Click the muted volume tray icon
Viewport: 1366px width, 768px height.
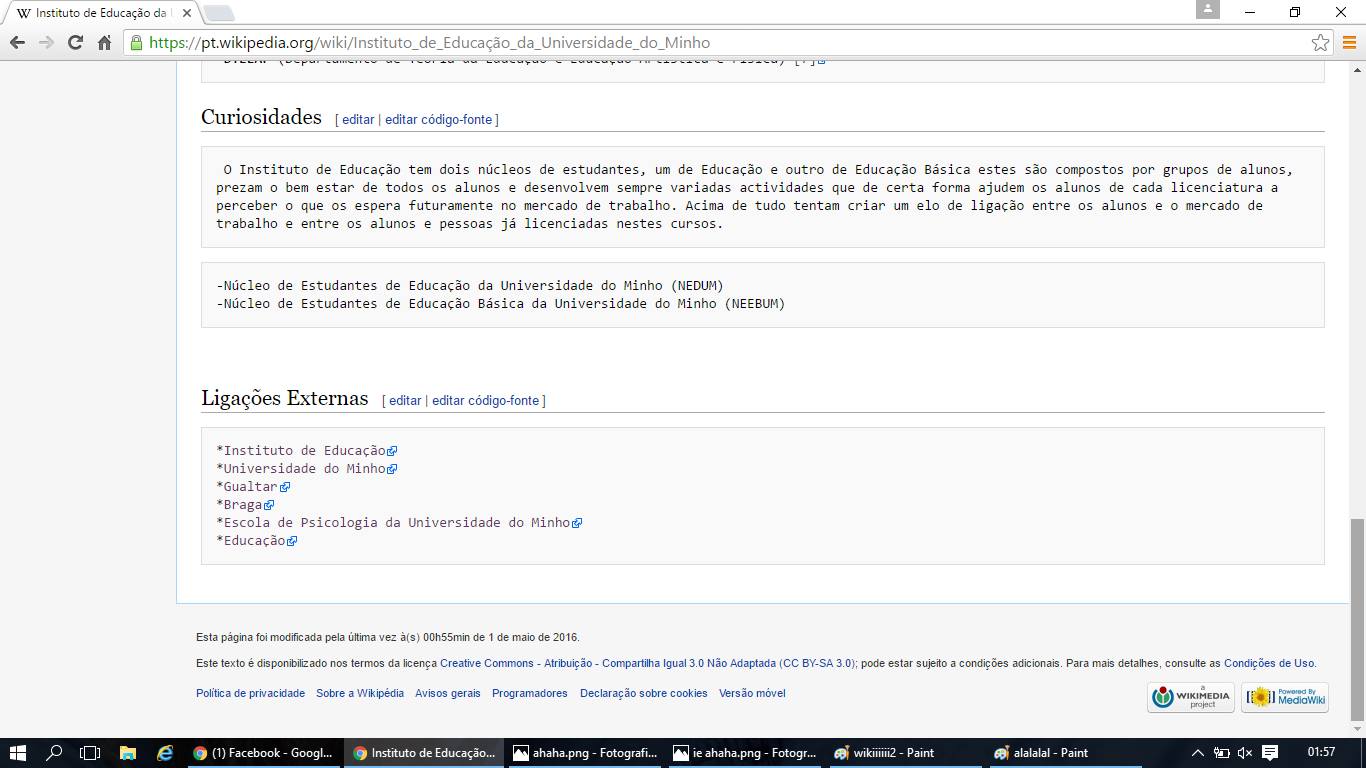coord(1245,753)
